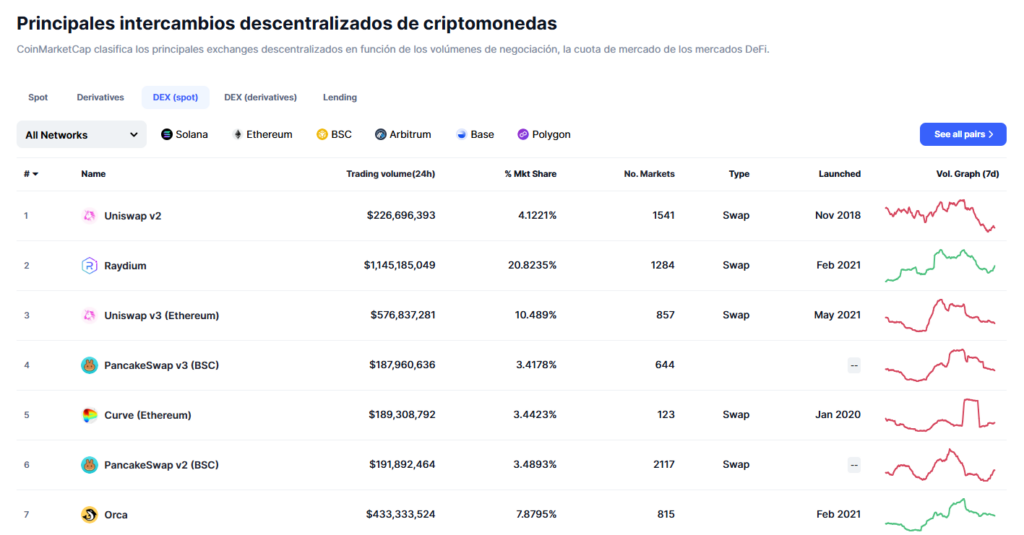Open the DEX (derivatives) tab
Image resolution: width=1024 pixels, height=535 pixels.
pos(261,97)
